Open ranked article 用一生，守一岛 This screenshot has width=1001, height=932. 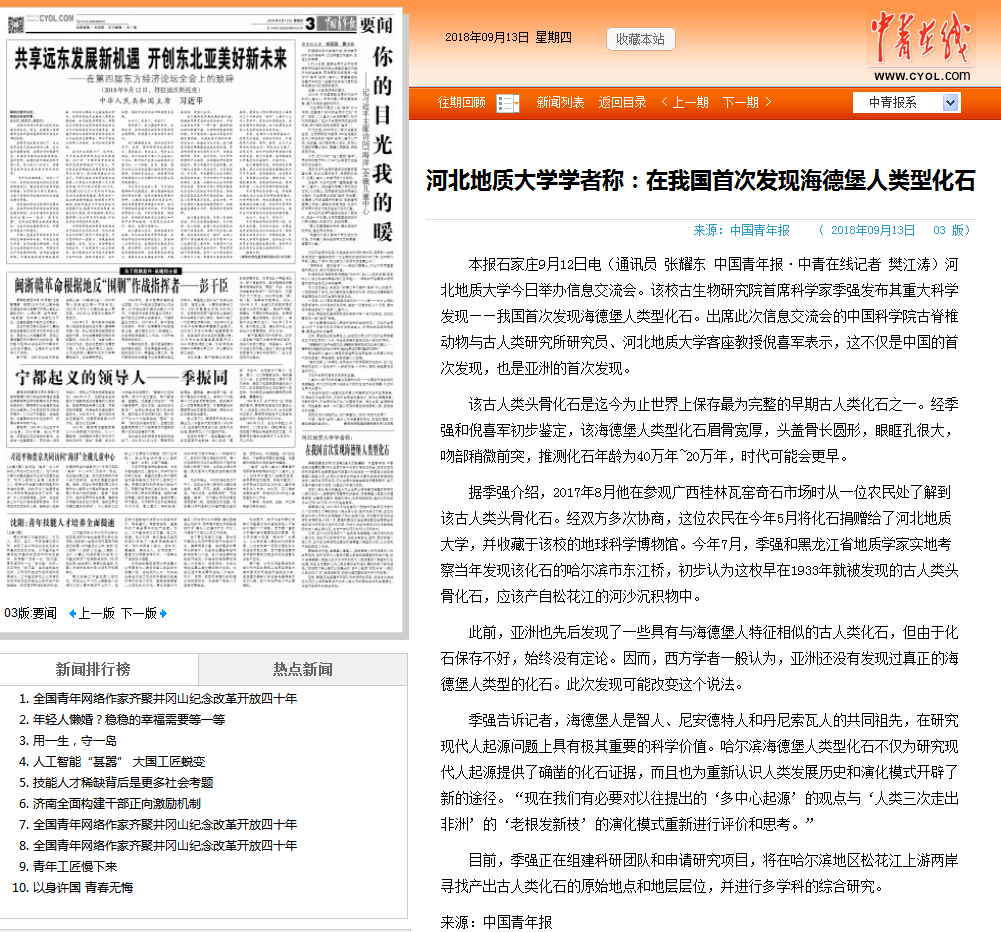tap(75, 740)
